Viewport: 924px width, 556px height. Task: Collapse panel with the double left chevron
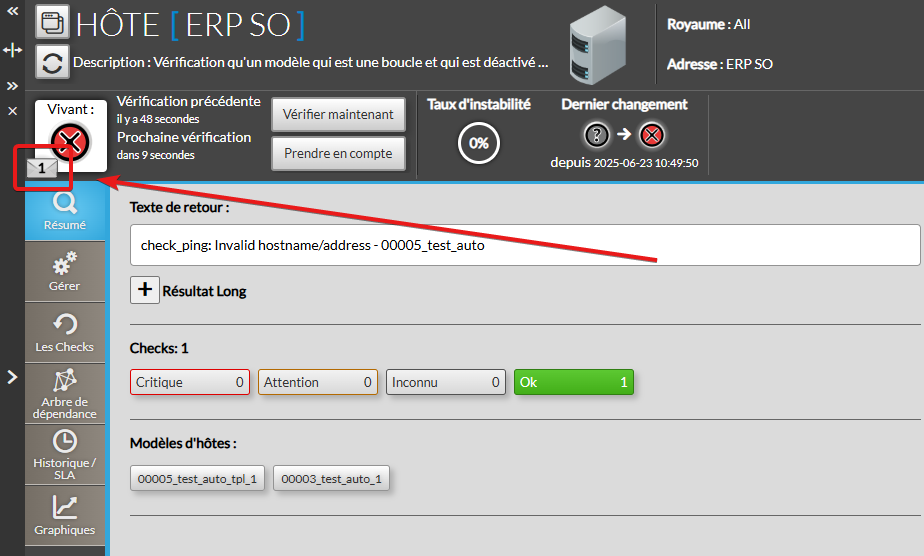(x=13, y=9)
